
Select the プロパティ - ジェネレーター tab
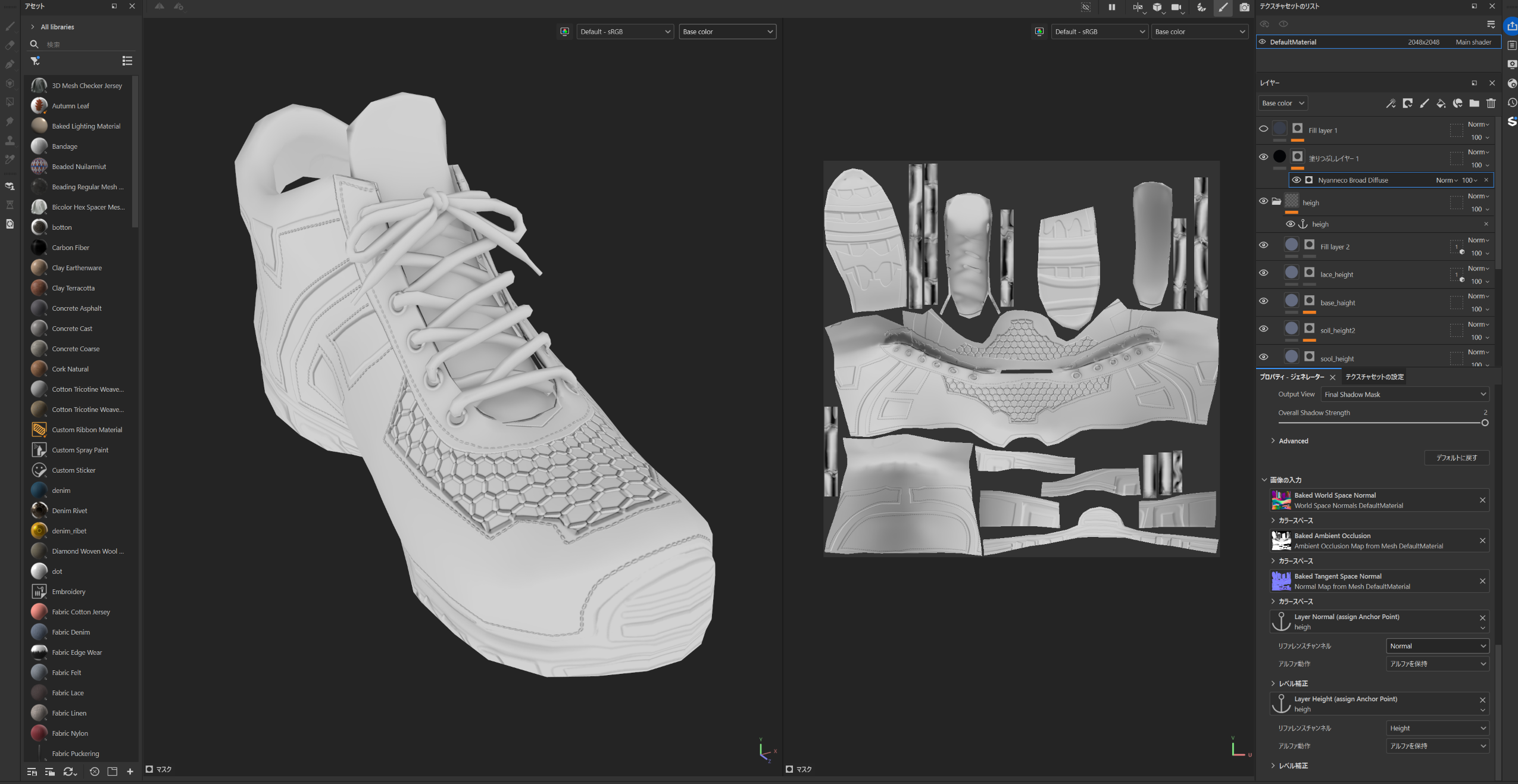point(1292,377)
